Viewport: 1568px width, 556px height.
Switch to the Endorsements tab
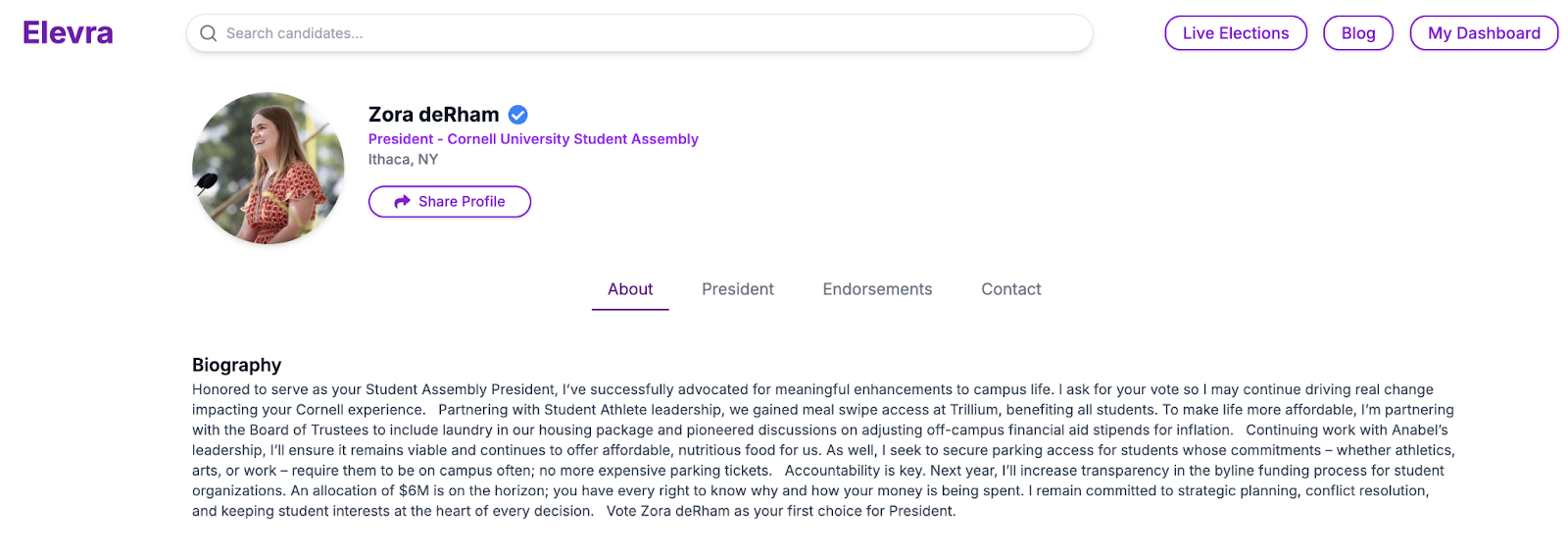pos(877,289)
